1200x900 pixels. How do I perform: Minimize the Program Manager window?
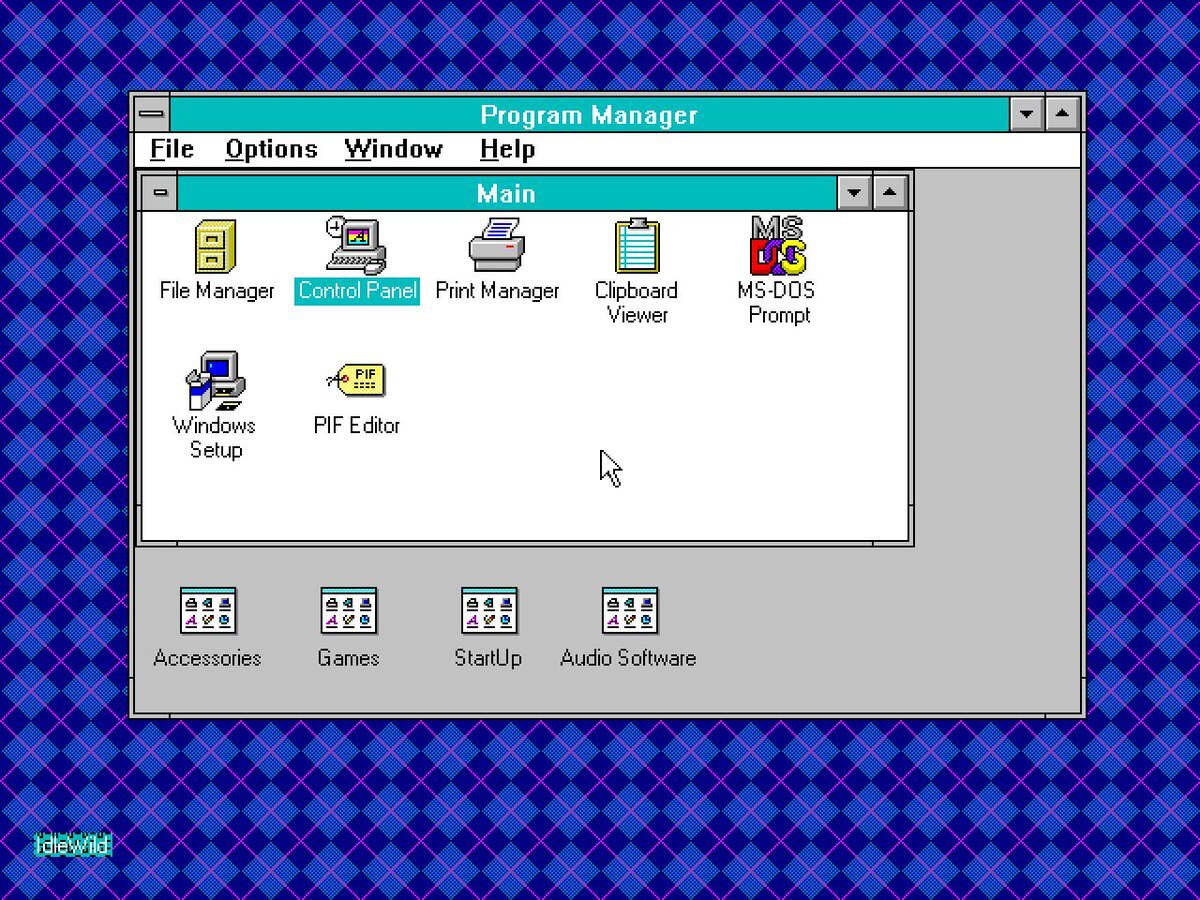(1026, 114)
